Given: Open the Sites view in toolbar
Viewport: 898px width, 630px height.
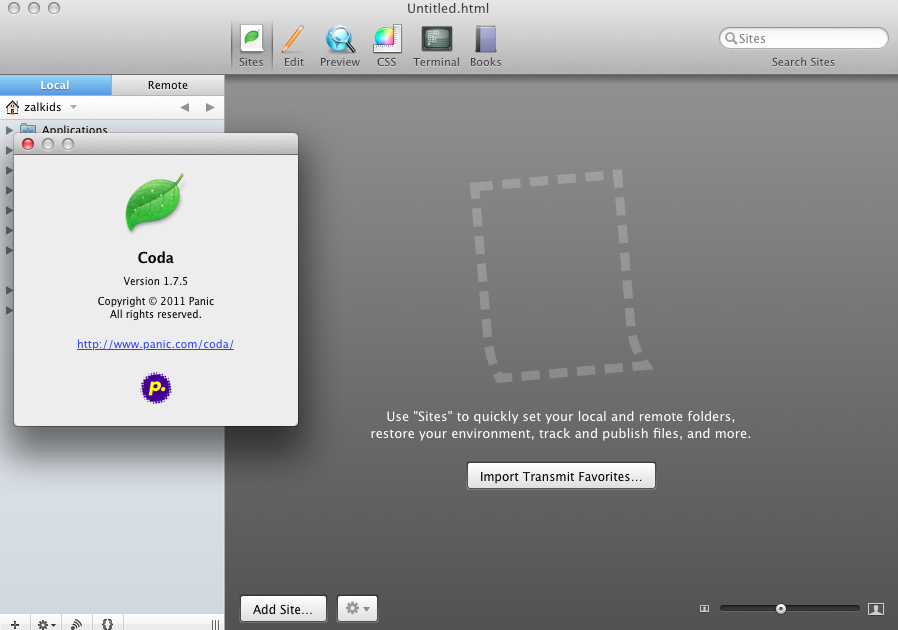Looking at the screenshot, I should (x=251, y=46).
